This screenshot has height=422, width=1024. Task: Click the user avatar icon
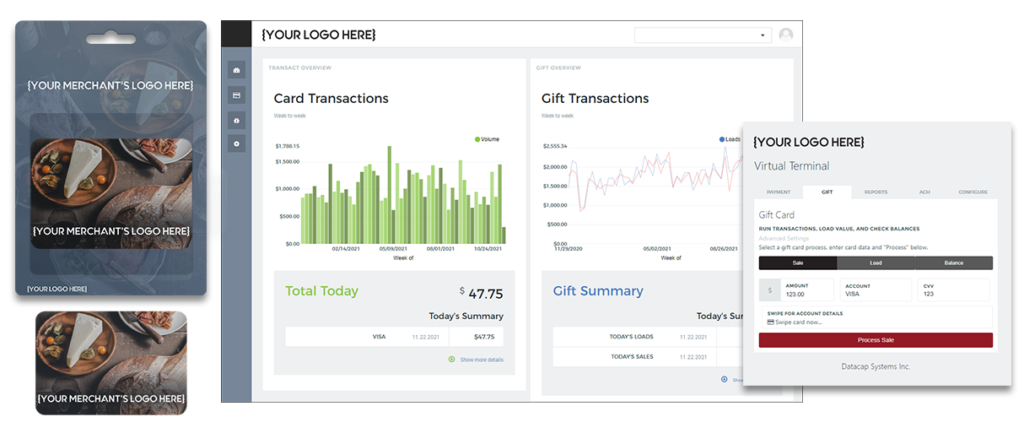786,35
